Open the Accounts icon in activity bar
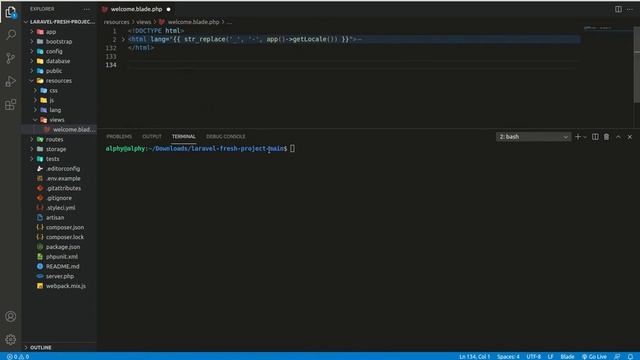The width and height of the screenshot is (640, 360). [11, 316]
